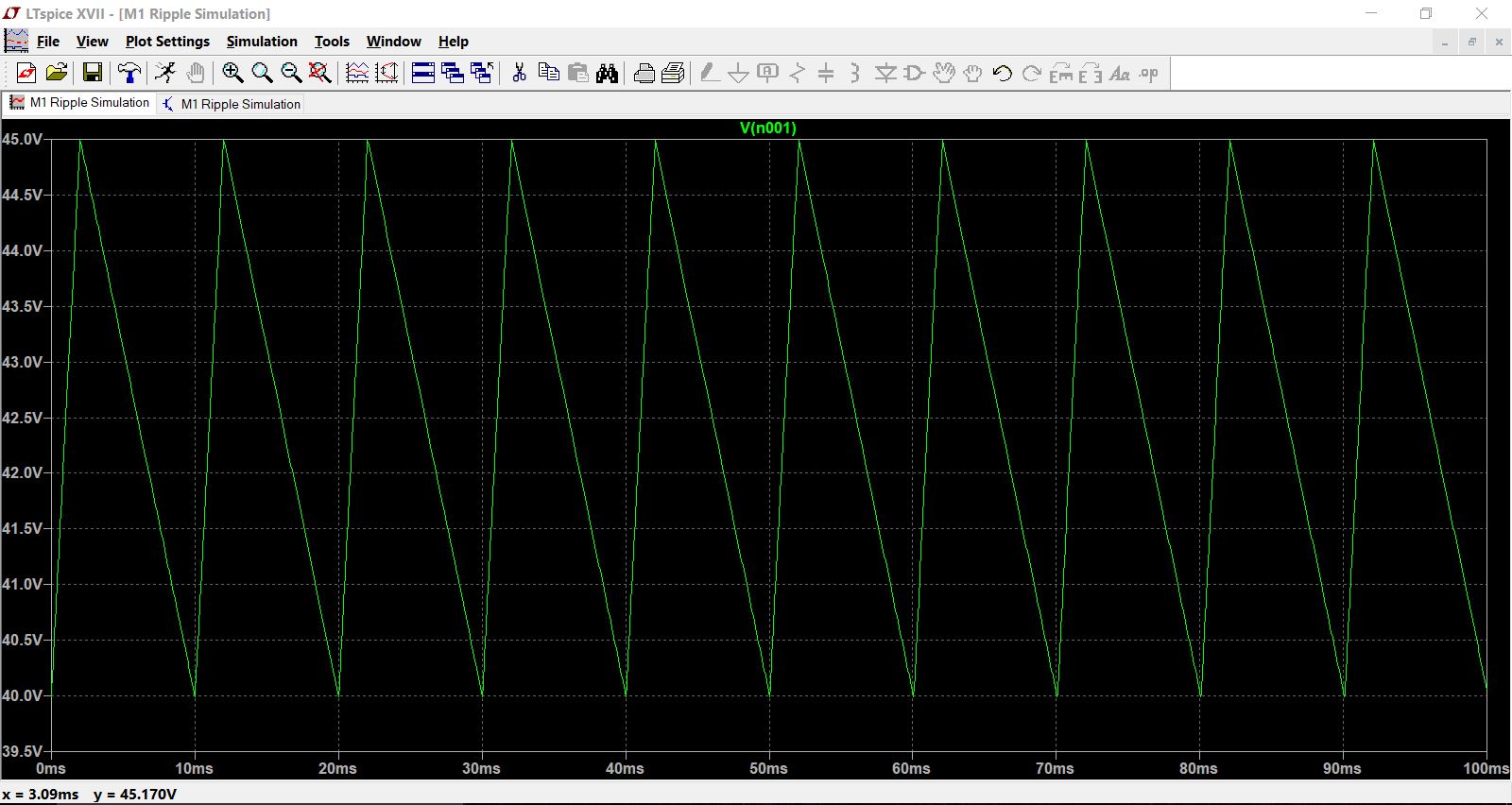Click the Drag closed-hand icon
This screenshot has height=805, width=1512.
(972, 73)
